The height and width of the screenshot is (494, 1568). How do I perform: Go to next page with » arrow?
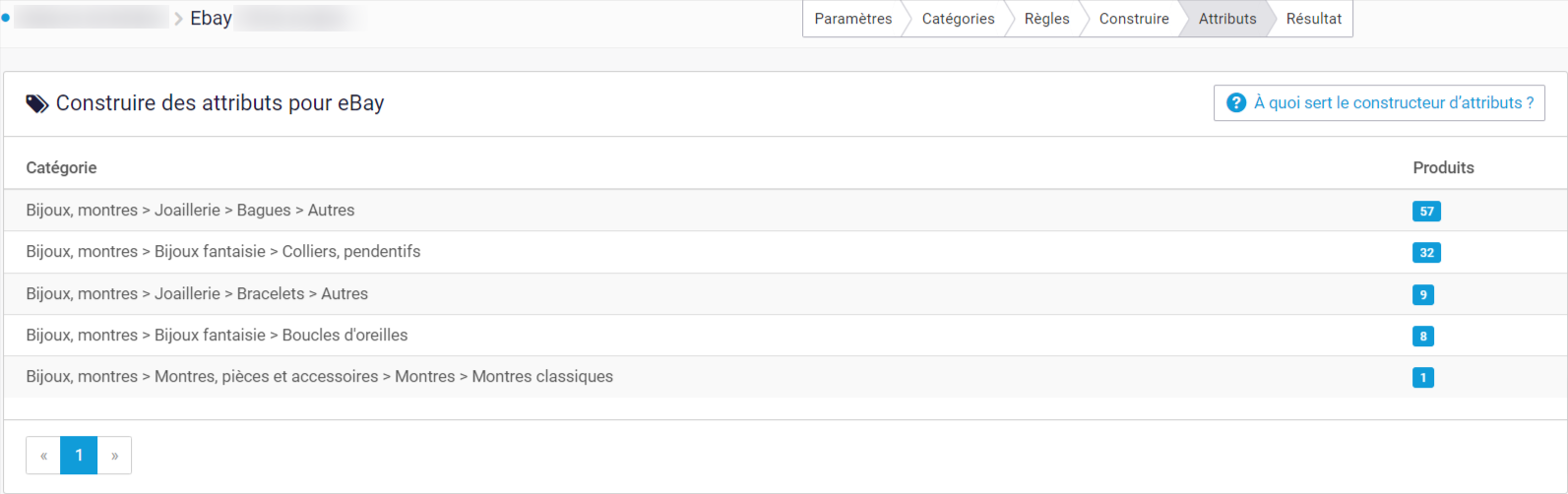[x=114, y=456]
